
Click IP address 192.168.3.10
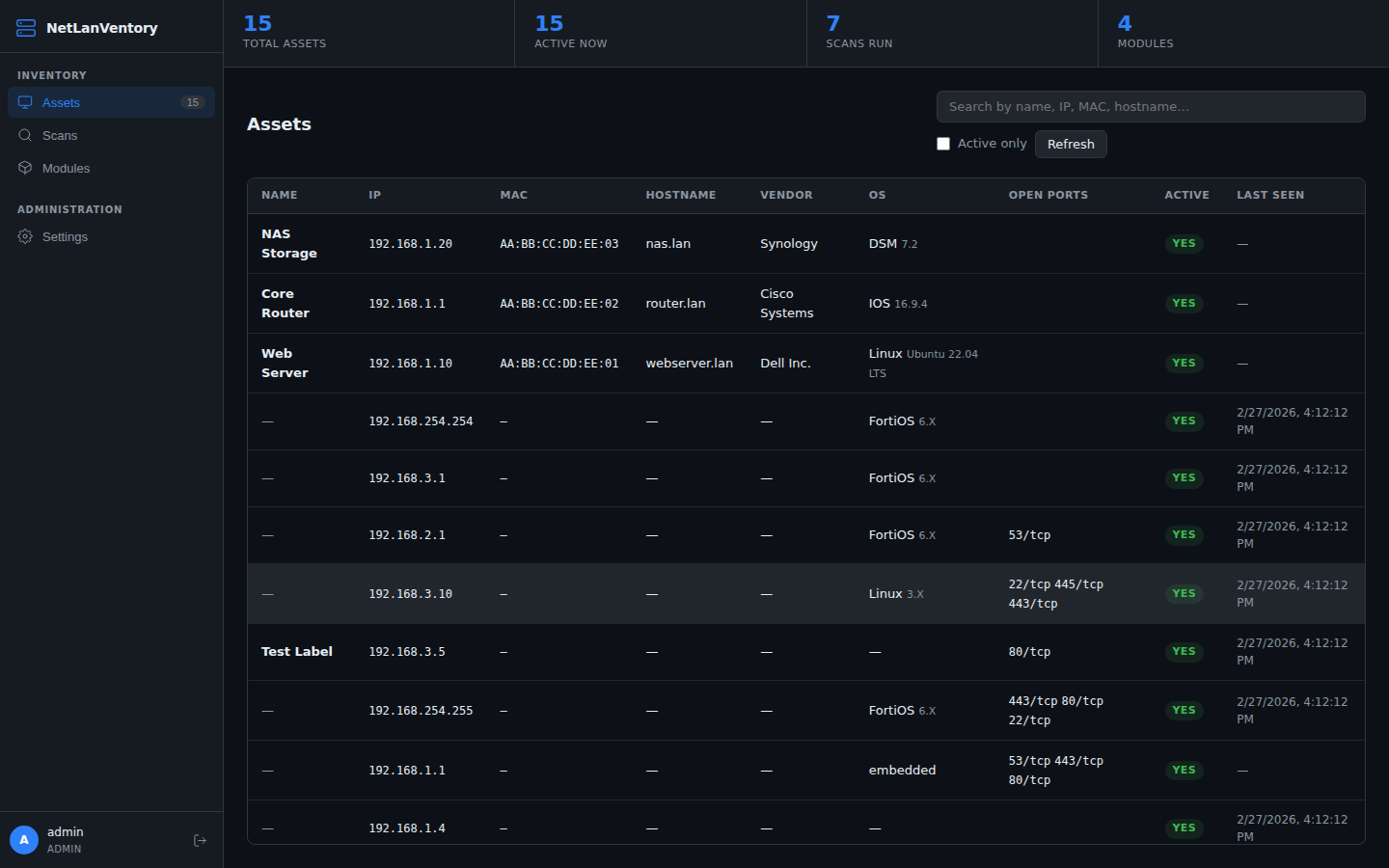[x=410, y=594]
